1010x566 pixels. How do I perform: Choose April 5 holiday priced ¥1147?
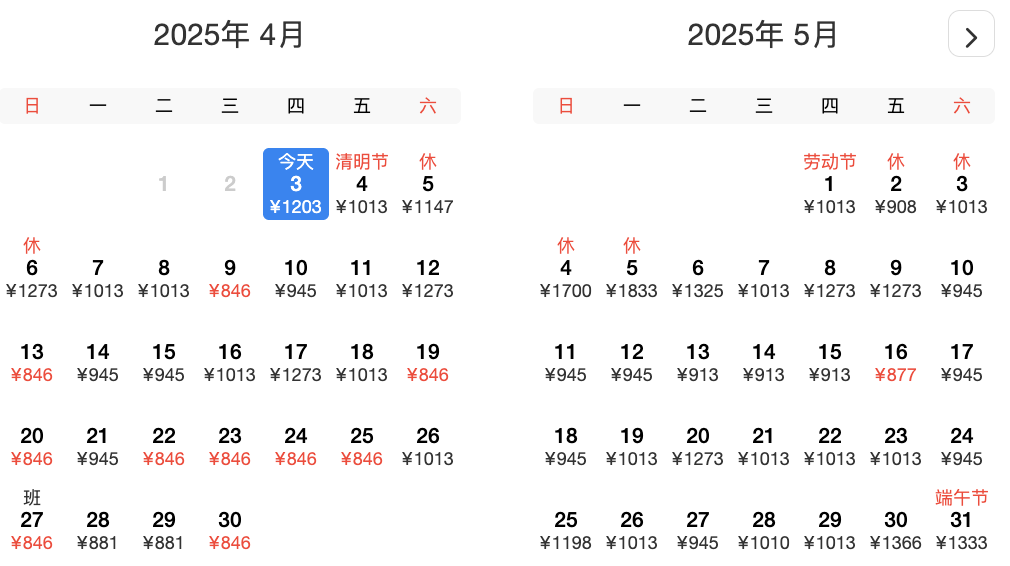[428, 184]
